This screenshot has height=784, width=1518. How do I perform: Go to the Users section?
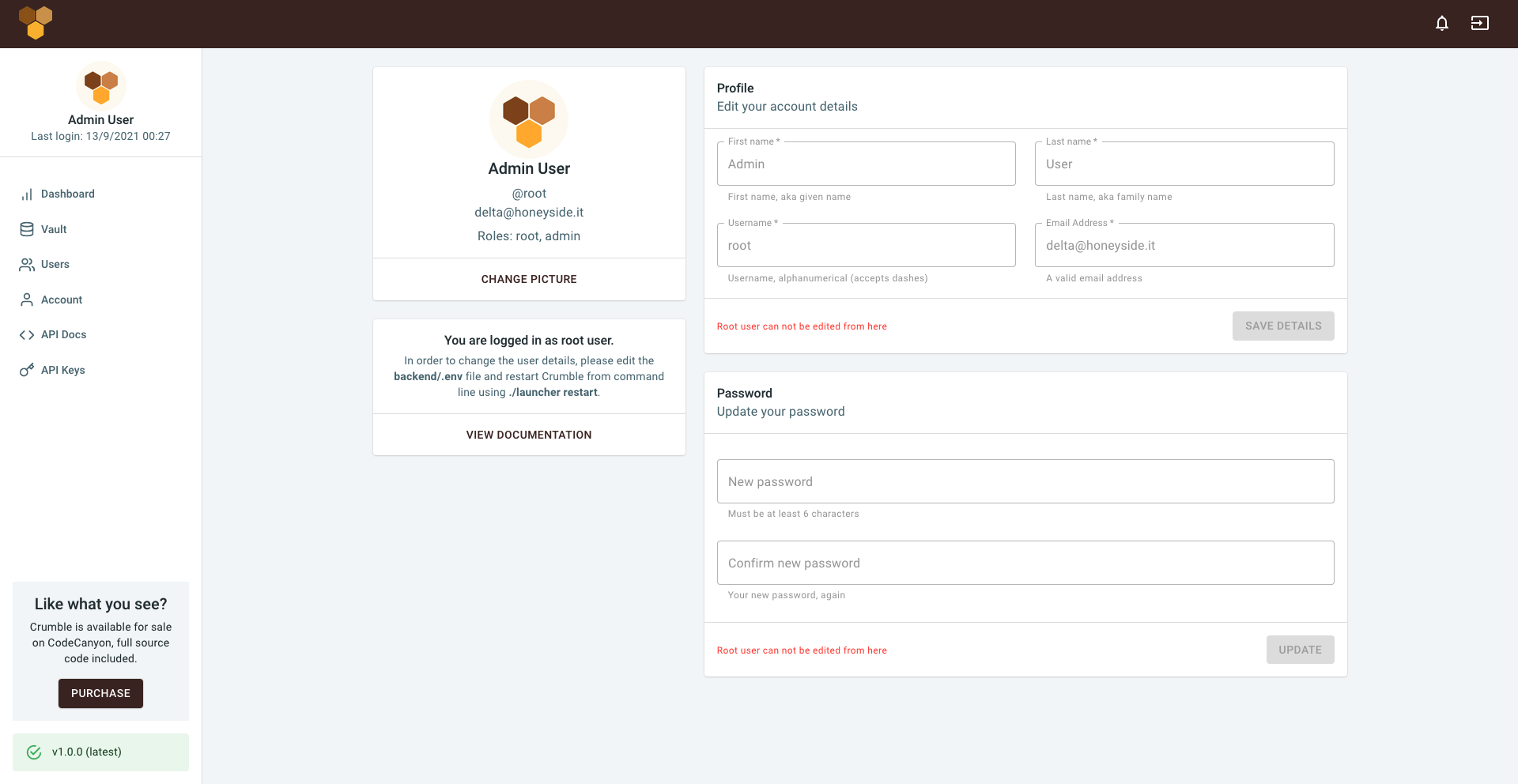pyautogui.click(x=55, y=265)
